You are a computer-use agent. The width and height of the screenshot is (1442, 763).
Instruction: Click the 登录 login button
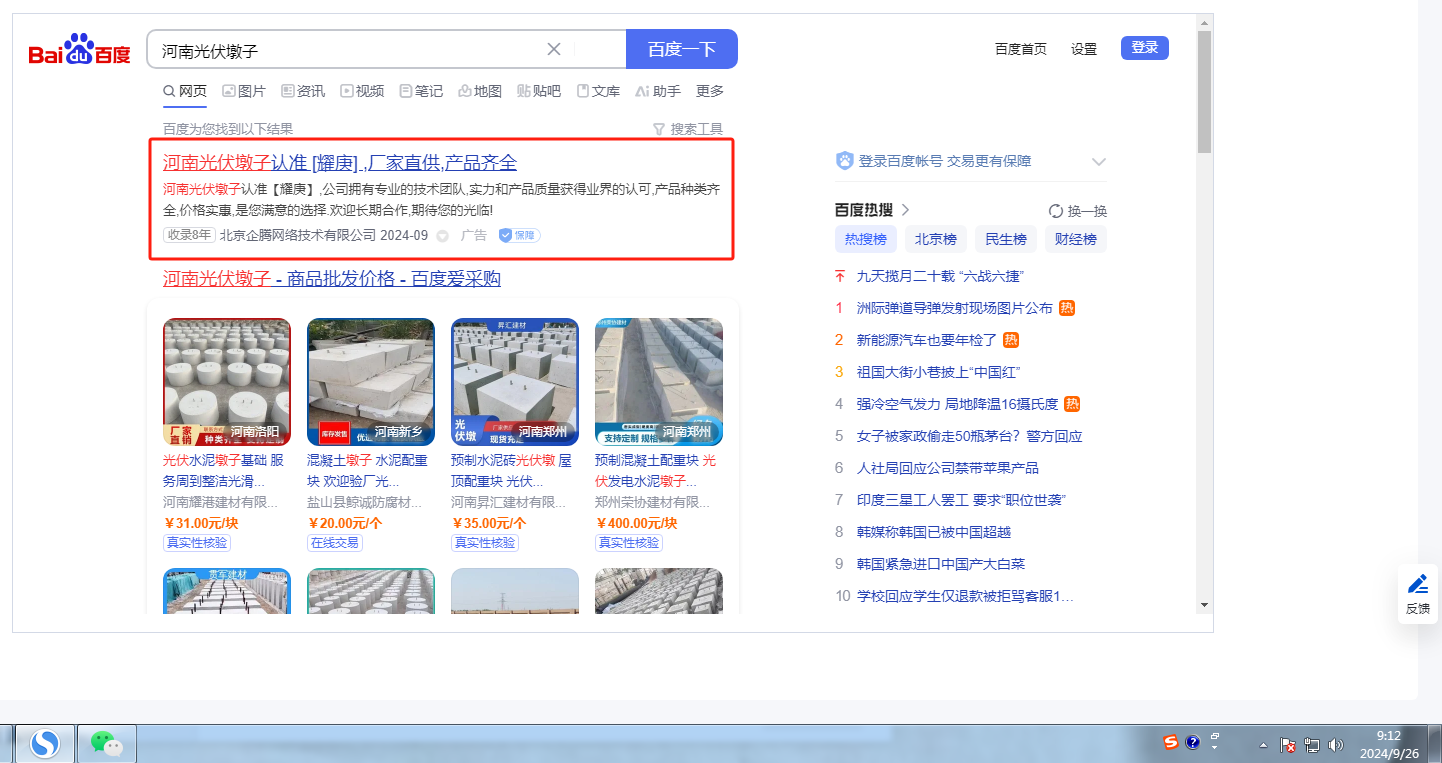tap(1145, 48)
